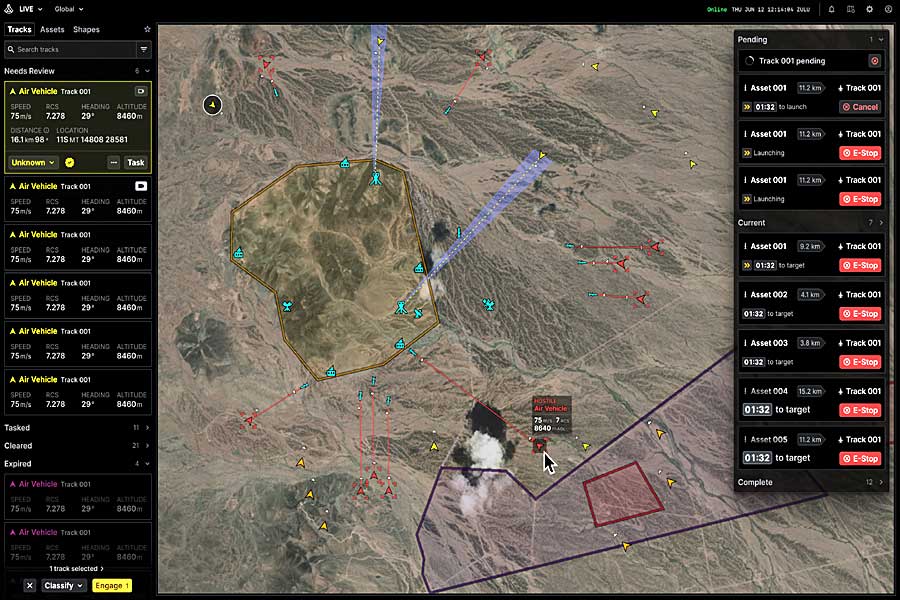Viewport: 900px width, 600px height.
Task: Switch to the Assets tab
Action: click(x=52, y=30)
